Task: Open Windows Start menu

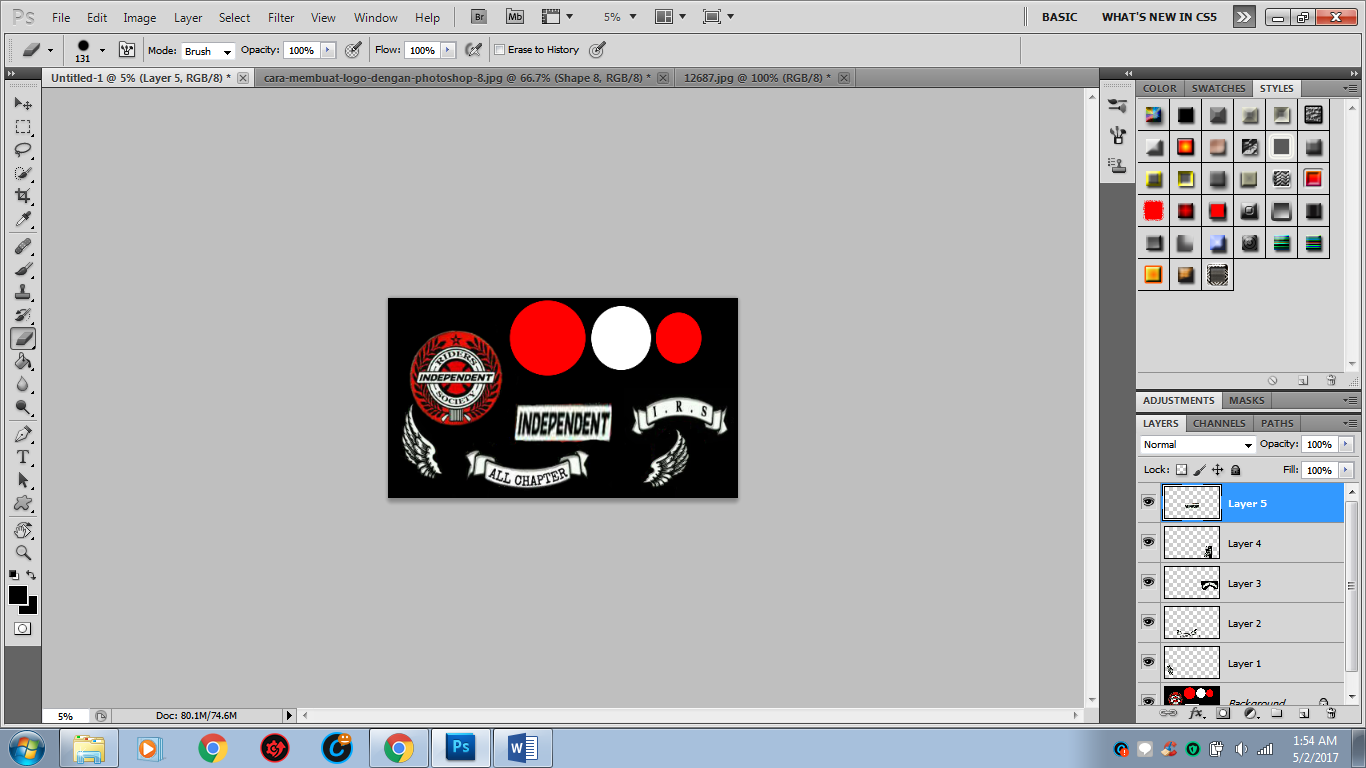Action: [26, 747]
